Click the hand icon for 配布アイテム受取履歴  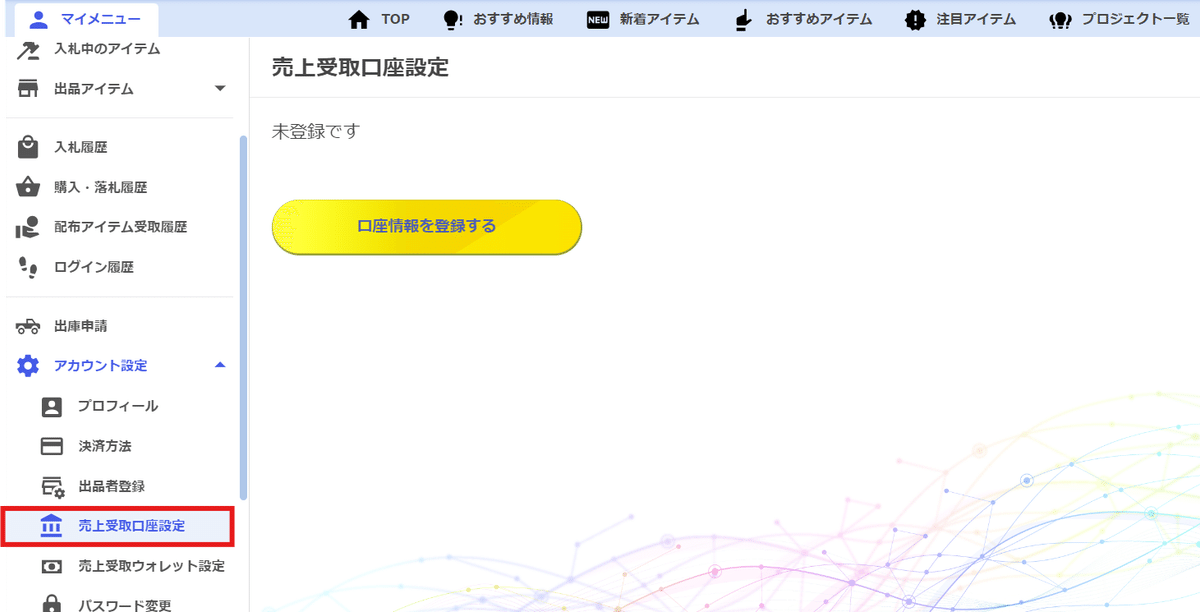pyautogui.click(x=28, y=227)
